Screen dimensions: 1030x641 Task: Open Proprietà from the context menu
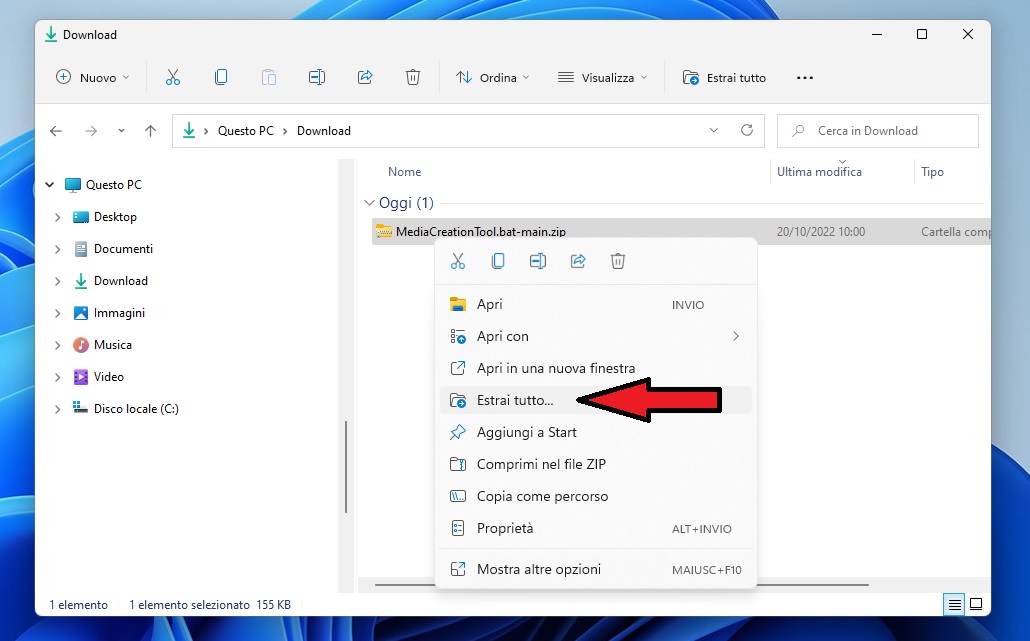click(x=595, y=528)
